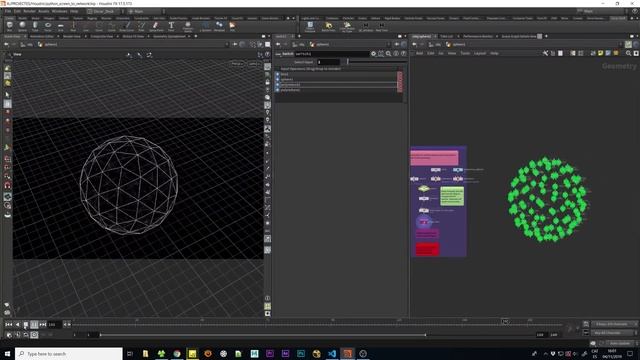Open Visual Studio Code from taskbar
640x360 pixels.
coord(332,353)
